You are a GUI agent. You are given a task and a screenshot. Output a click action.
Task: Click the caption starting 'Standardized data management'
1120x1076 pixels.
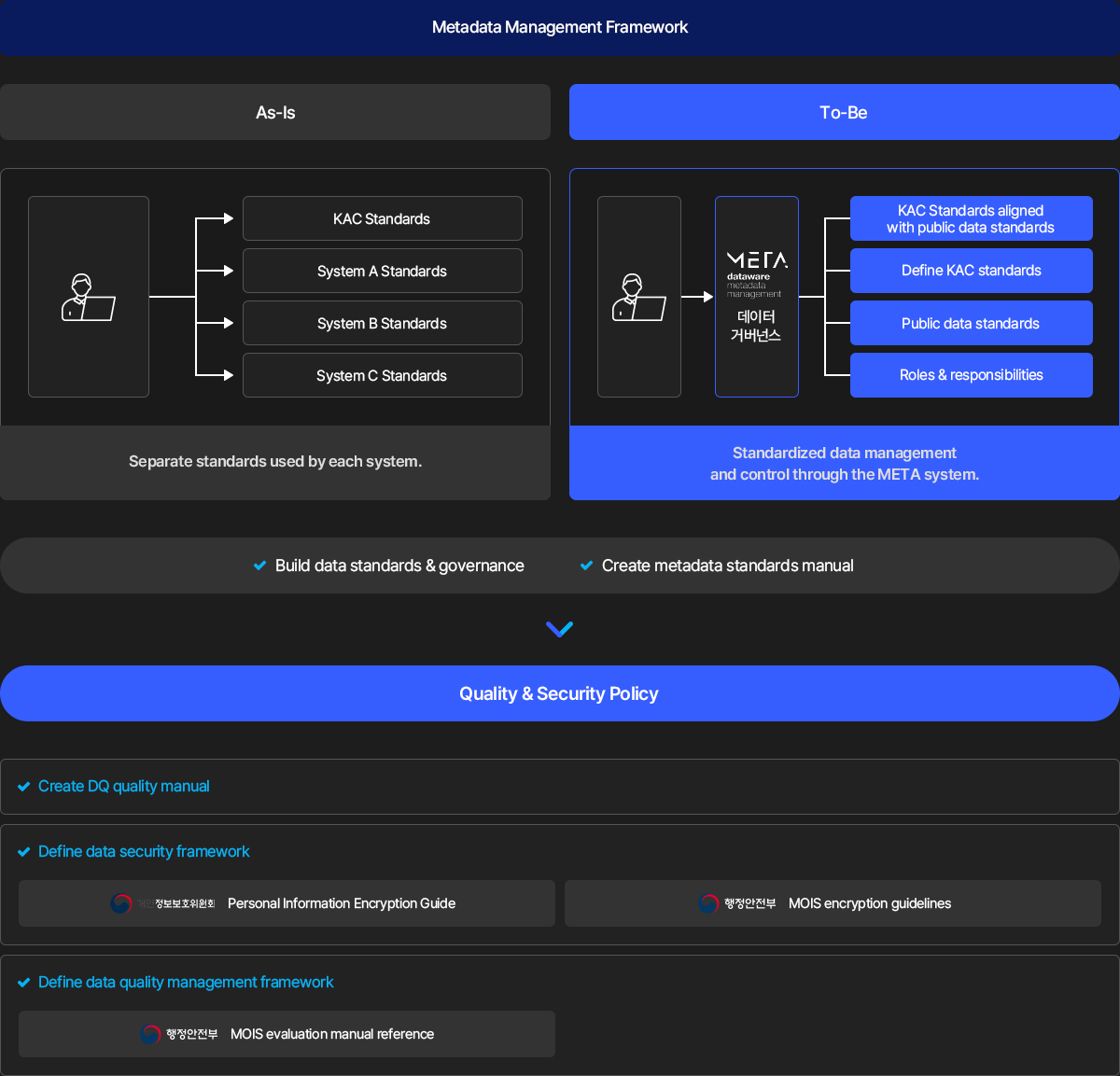(845, 464)
